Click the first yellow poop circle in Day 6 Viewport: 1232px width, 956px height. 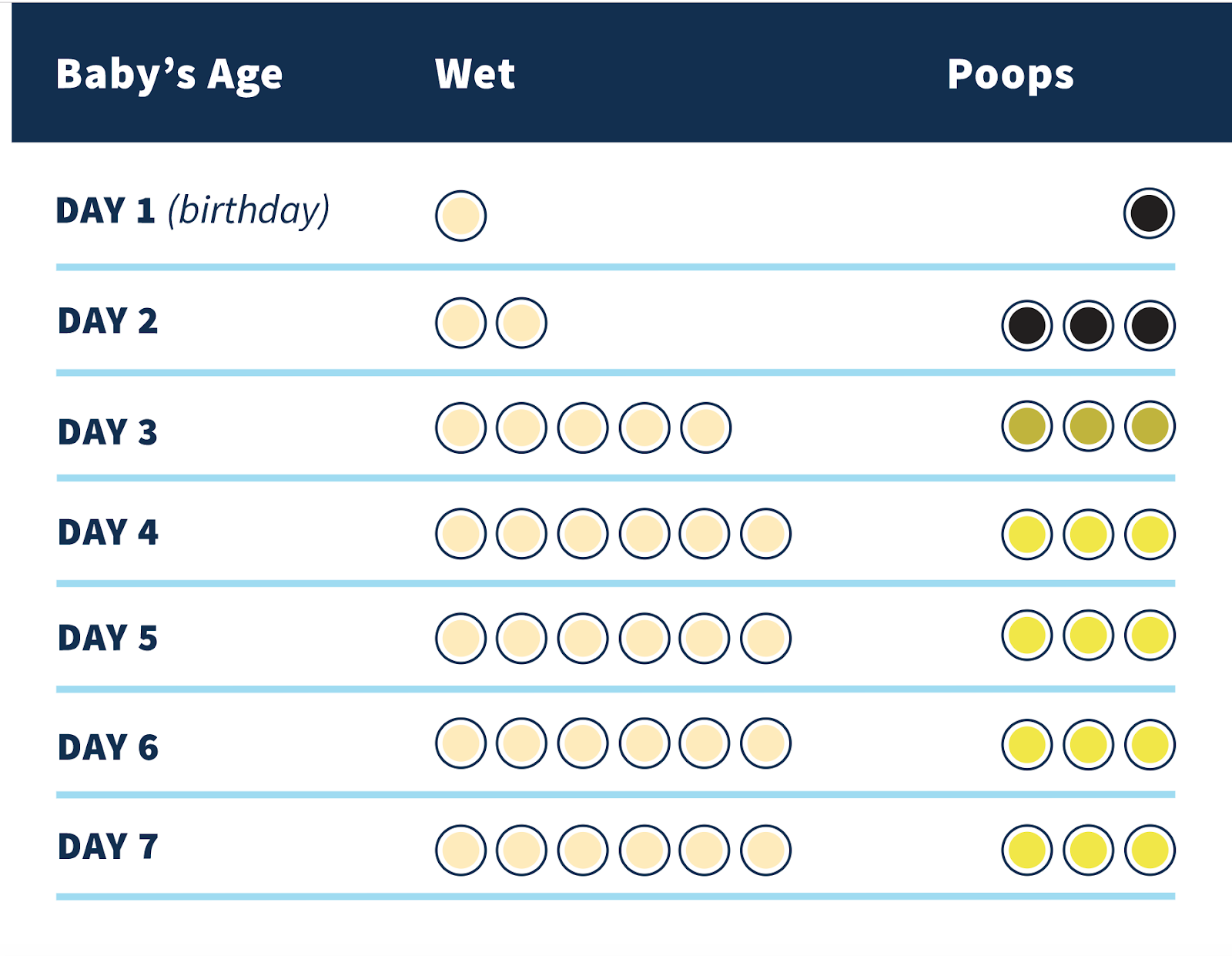click(x=1027, y=745)
